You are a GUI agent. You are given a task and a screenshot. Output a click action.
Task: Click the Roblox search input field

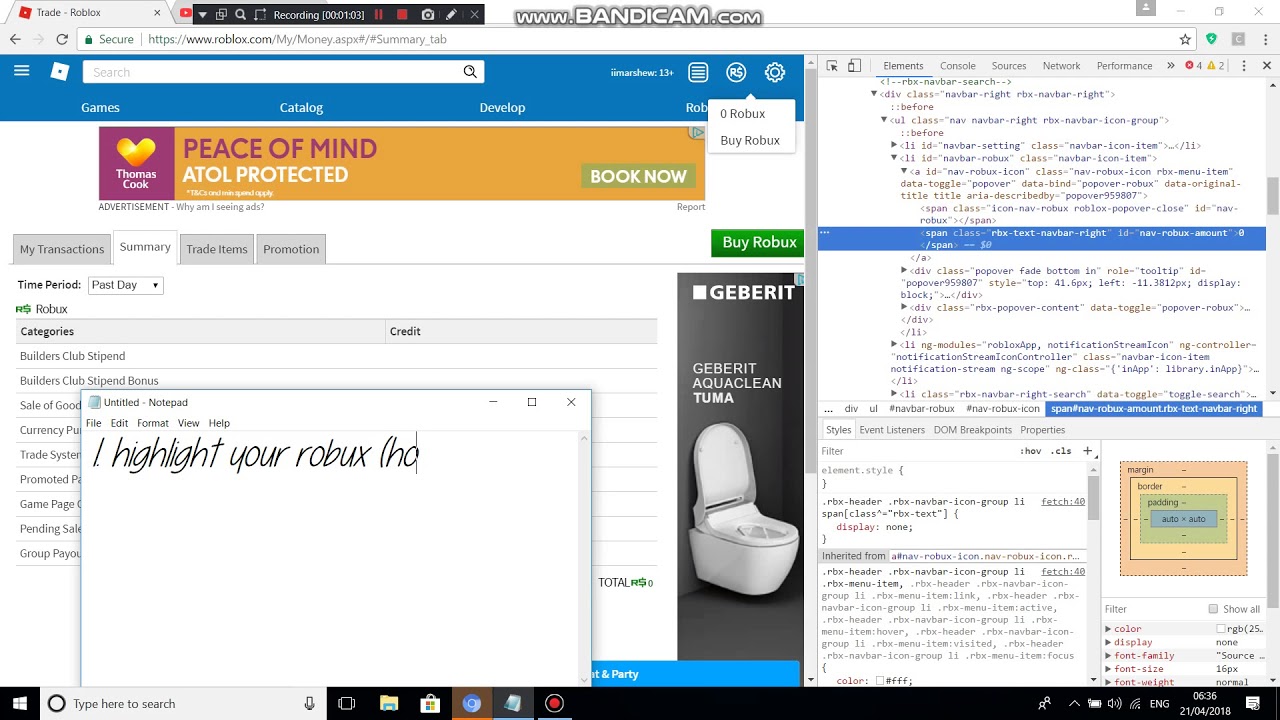[x=271, y=72]
